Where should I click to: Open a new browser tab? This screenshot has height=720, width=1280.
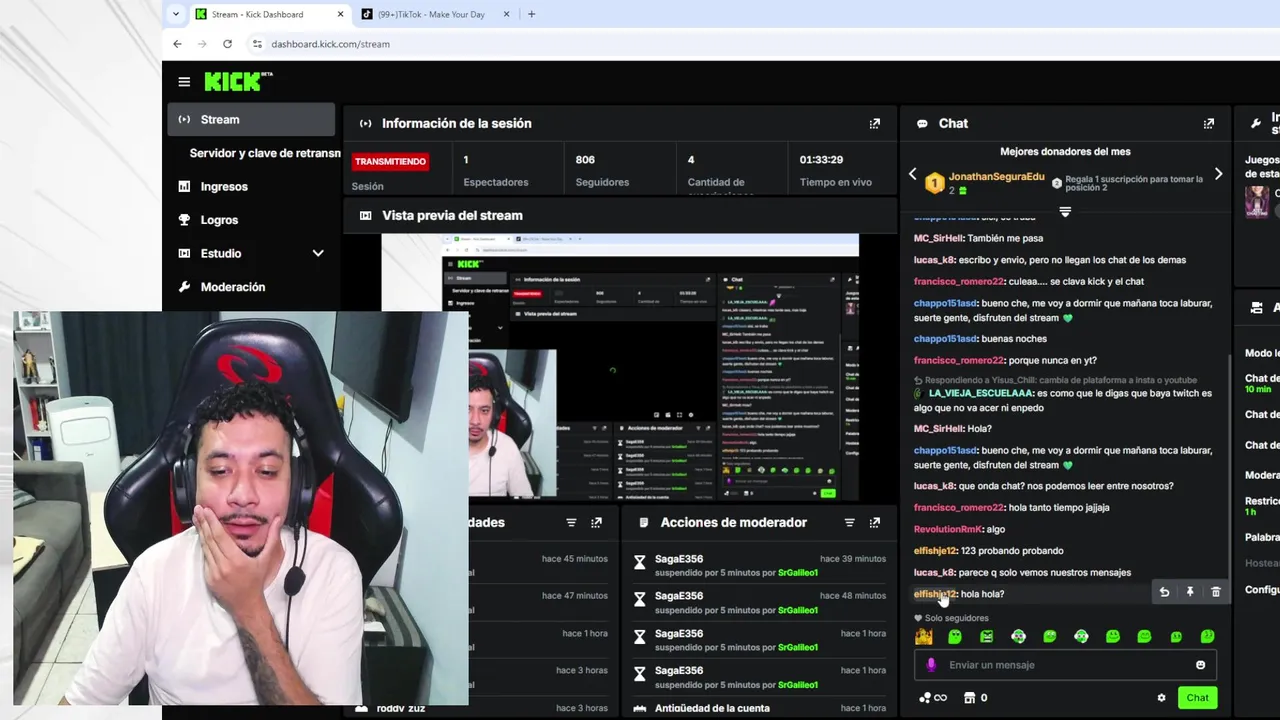(531, 14)
